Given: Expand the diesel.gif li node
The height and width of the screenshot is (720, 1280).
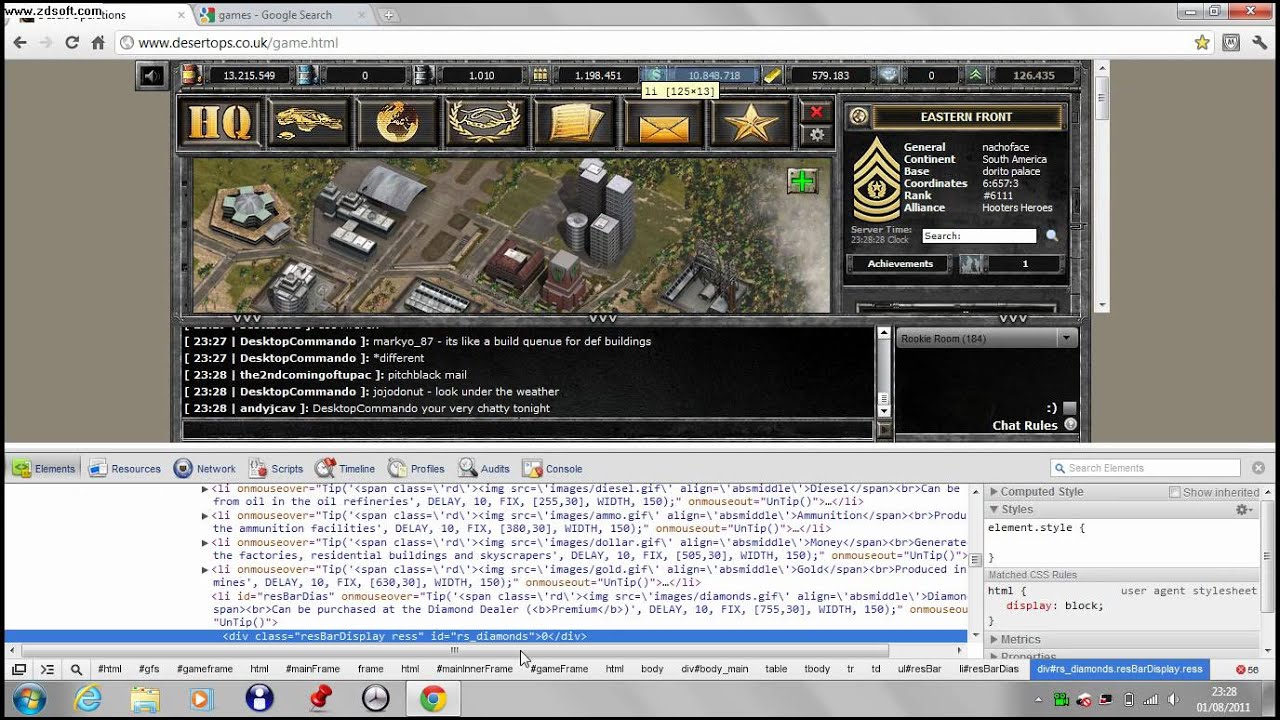Looking at the screenshot, I should [x=205, y=489].
